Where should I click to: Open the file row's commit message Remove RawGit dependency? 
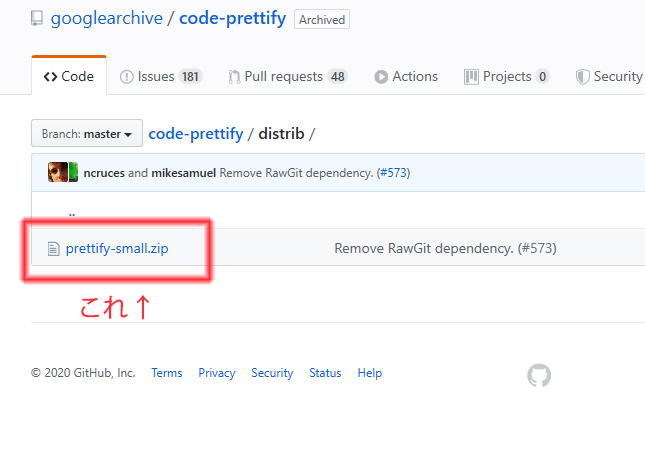[x=445, y=248]
